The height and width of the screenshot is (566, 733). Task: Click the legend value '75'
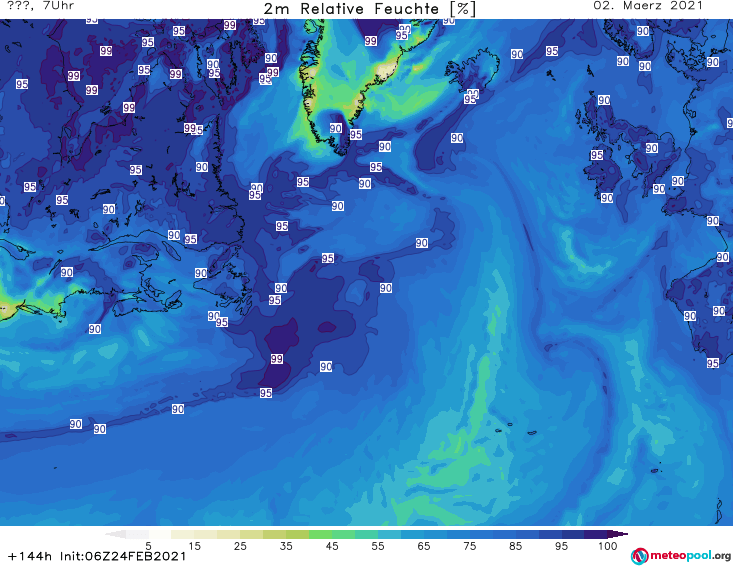click(470, 546)
